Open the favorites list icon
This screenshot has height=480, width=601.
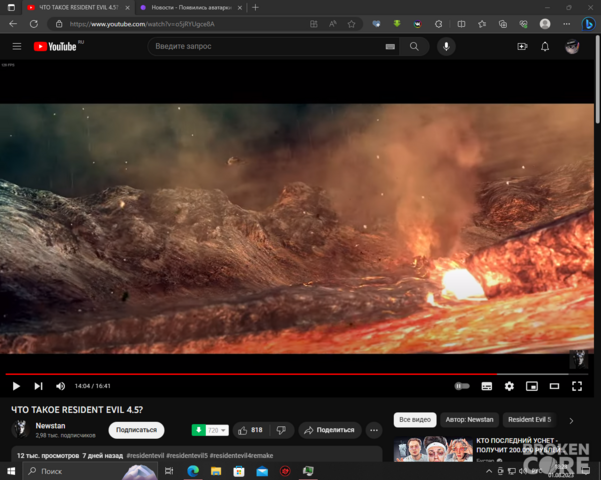click(482, 24)
